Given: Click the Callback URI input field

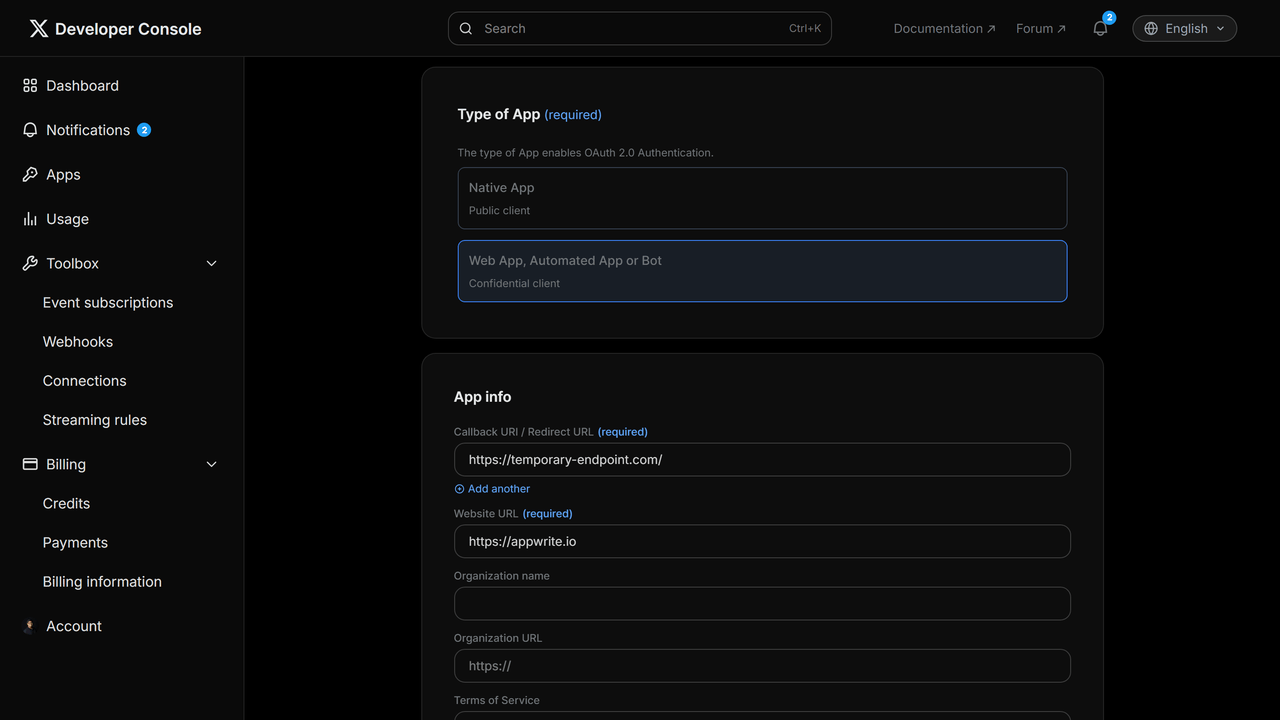Looking at the screenshot, I should [762, 460].
